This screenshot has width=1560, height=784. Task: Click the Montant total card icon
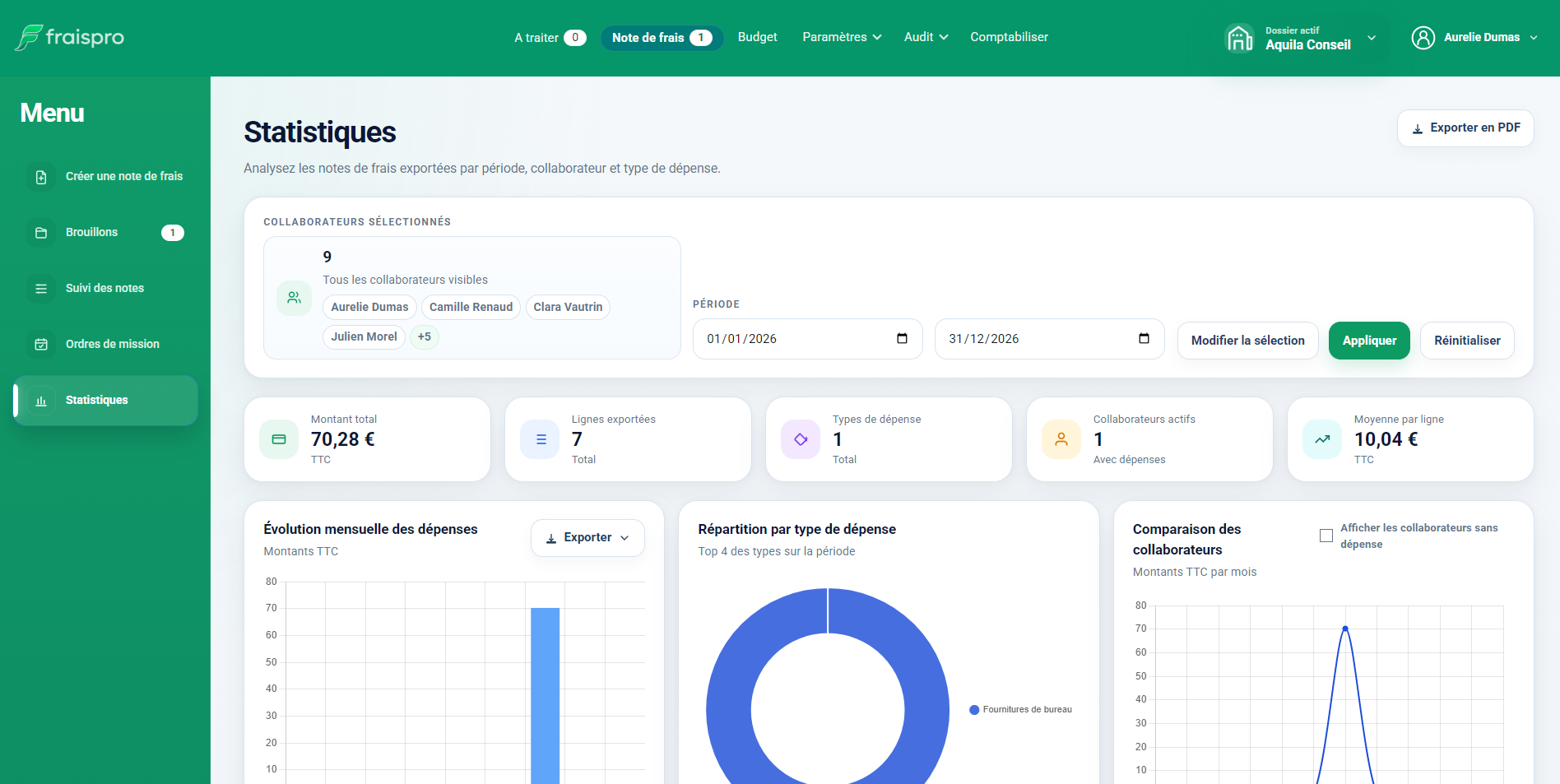279,439
